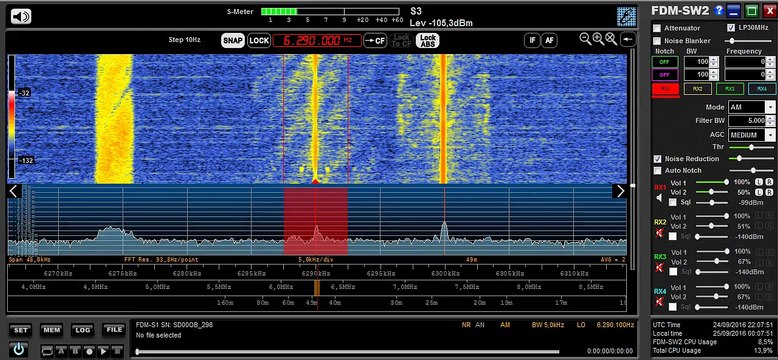Viewport: 778px width, 360px height.
Task: Select the RX1 receiver tab
Action: pos(665,89)
